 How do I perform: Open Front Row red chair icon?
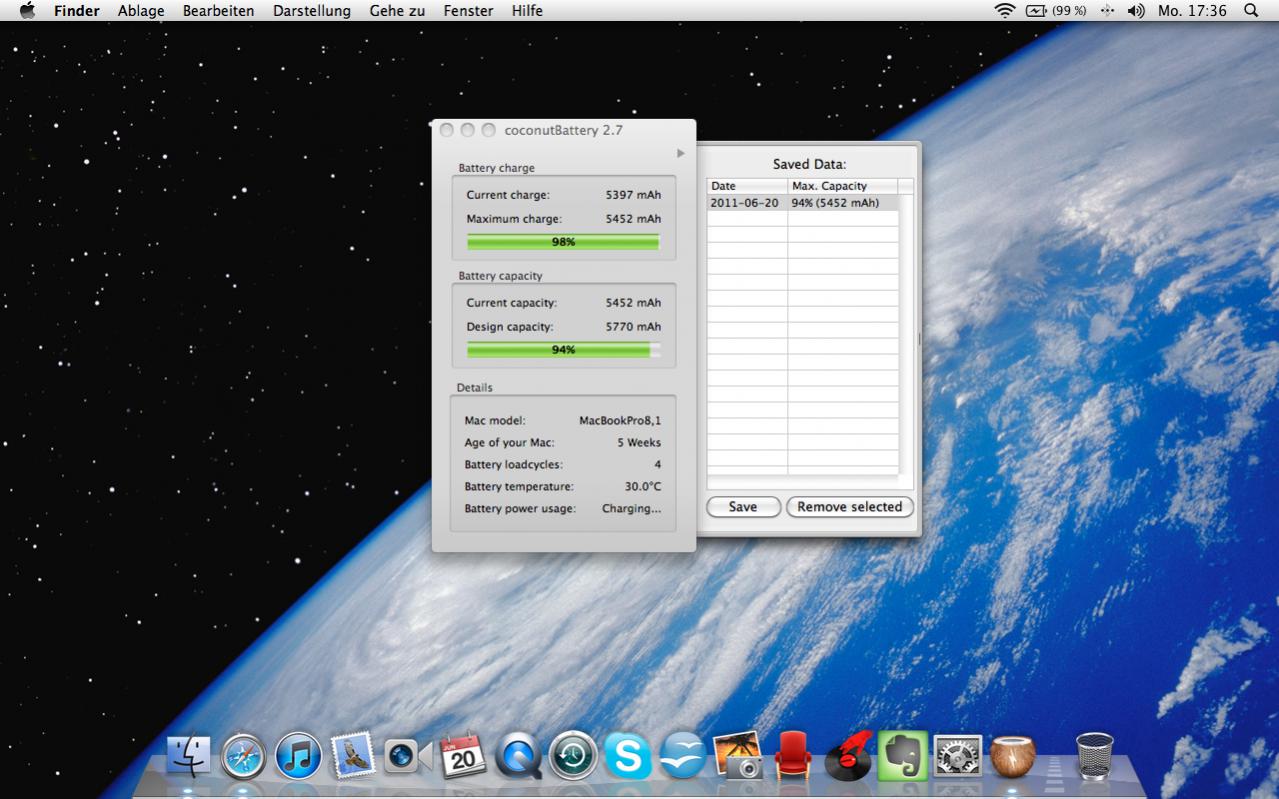click(x=792, y=756)
